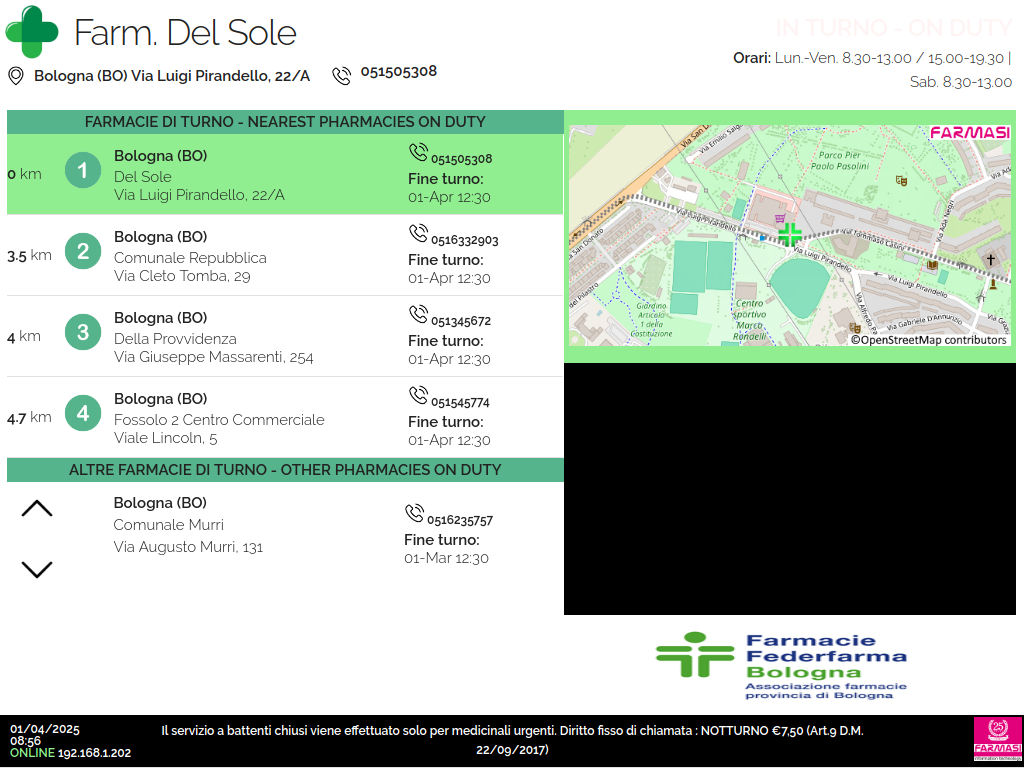Select the Farmacie di Turno section header
This screenshot has width=1024, height=768.
click(x=285, y=122)
